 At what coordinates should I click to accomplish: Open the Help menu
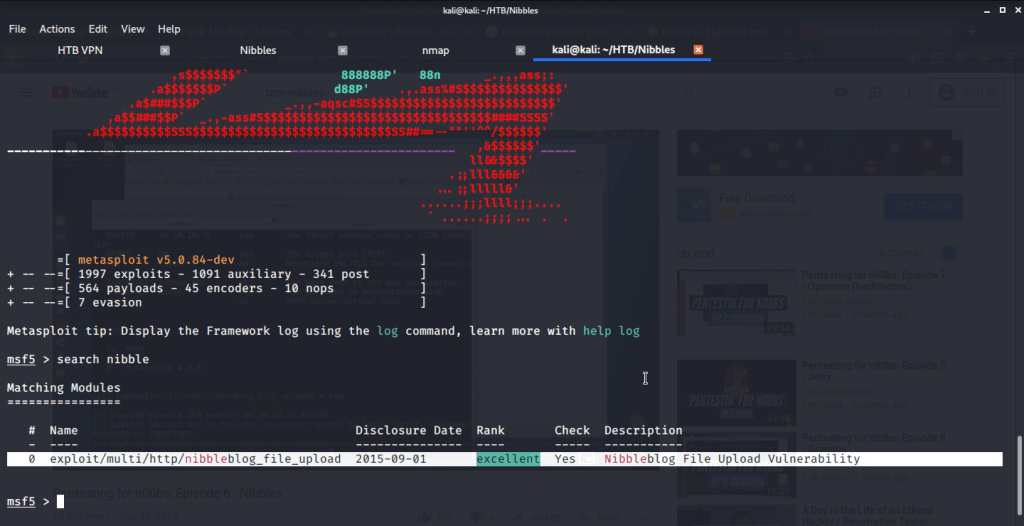[x=169, y=29]
